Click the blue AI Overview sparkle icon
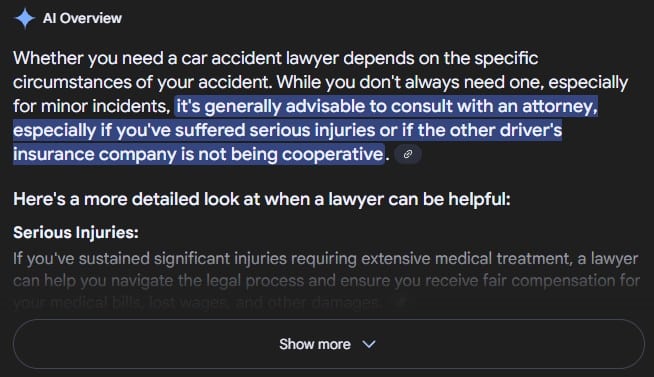The height and width of the screenshot is (377, 654). tap(25, 18)
